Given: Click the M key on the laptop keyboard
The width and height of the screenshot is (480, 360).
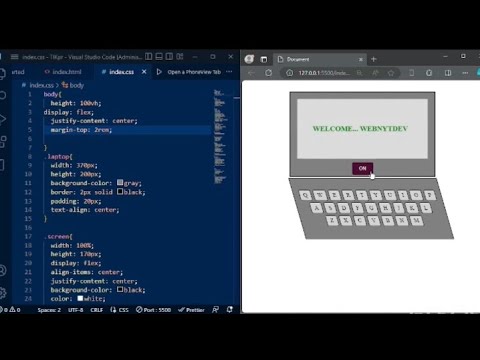Looking at the screenshot, I should click(x=416, y=221).
